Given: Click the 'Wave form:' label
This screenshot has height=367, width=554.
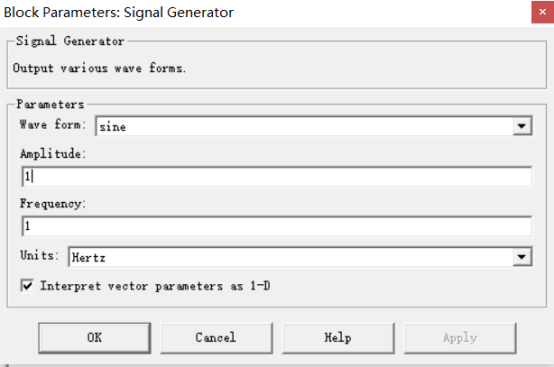Looking at the screenshot, I should pyautogui.click(x=53, y=125).
